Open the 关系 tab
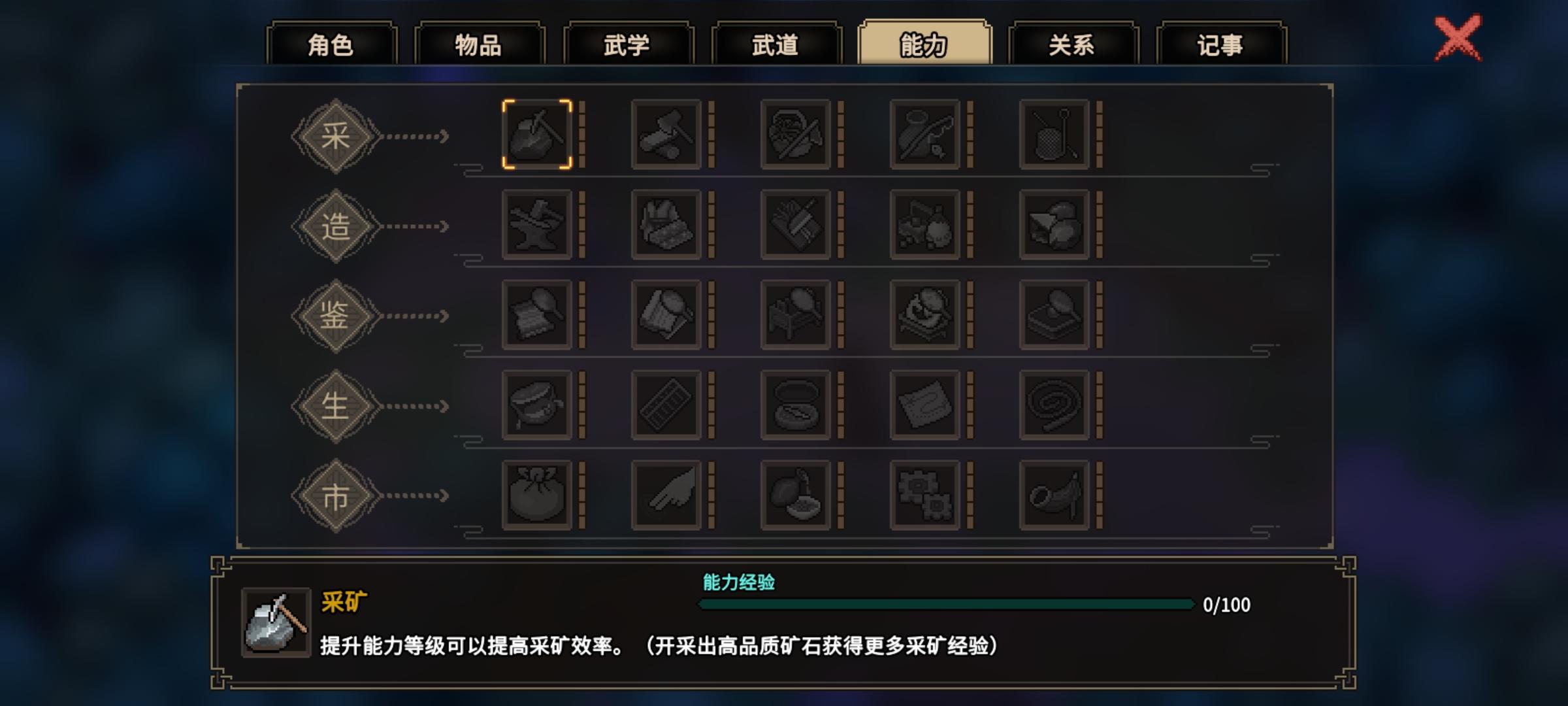Image resolution: width=1568 pixels, height=706 pixels. tap(1073, 44)
